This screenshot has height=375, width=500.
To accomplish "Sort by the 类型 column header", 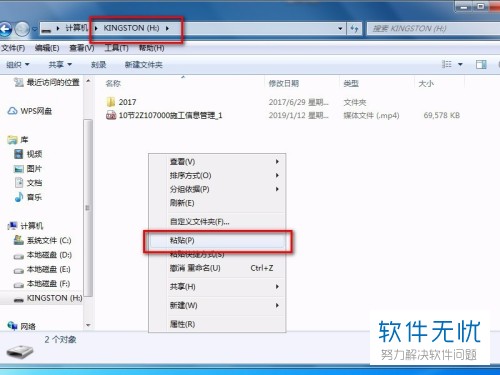I will [x=351, y=83].
